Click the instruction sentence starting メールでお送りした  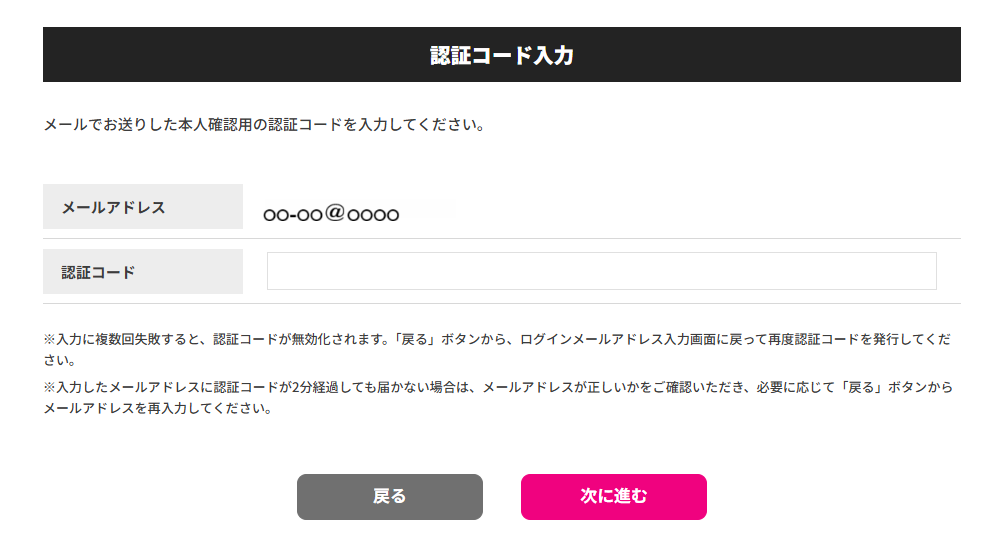265,126
